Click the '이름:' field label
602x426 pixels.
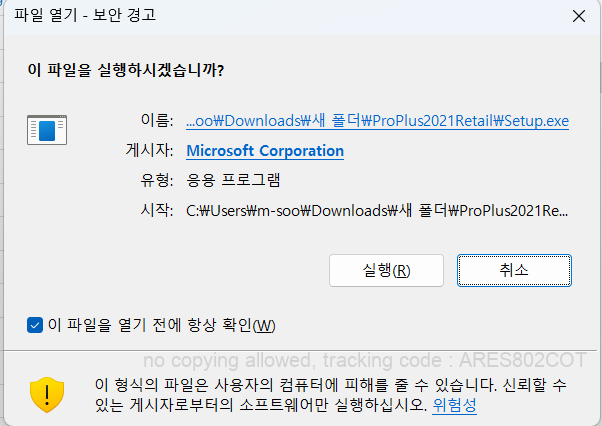(x=157, y=121)
